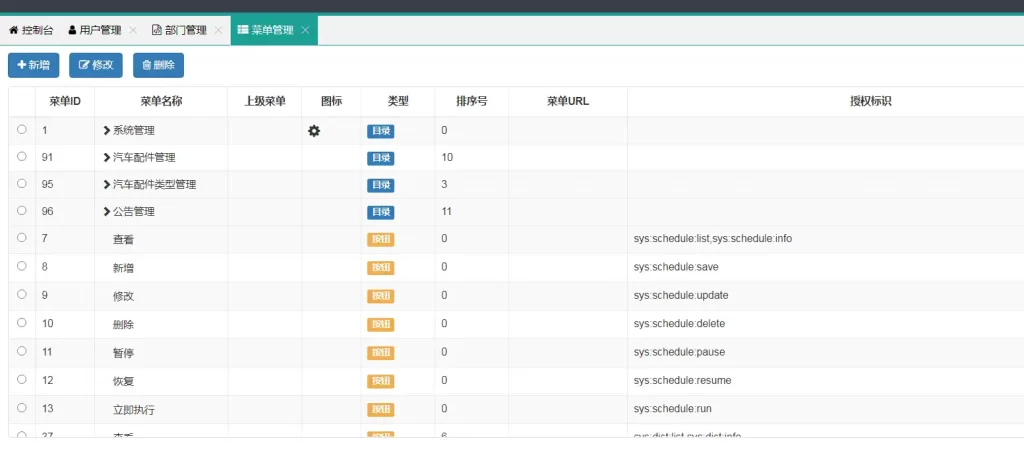Expand the 汽车配件管理 node
1024x465 pixels.
coord(107,158)
